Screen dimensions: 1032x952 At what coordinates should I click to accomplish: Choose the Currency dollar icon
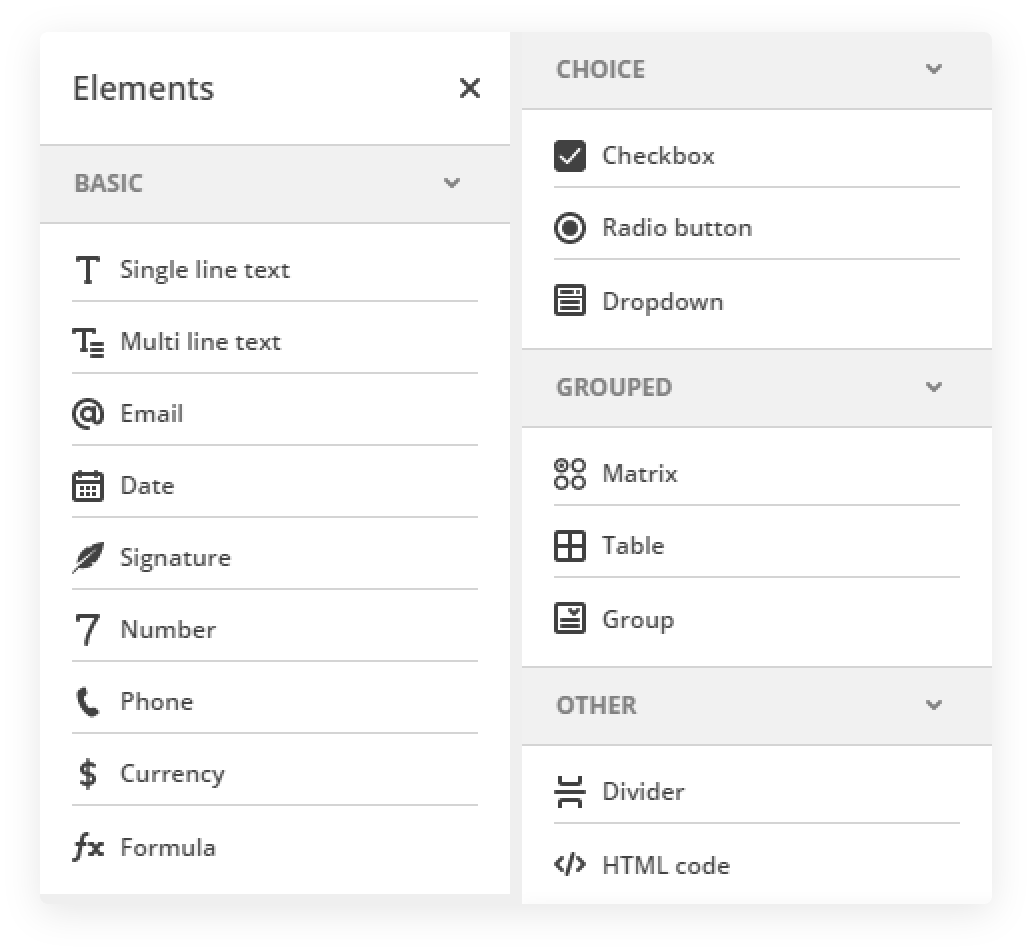88,774
